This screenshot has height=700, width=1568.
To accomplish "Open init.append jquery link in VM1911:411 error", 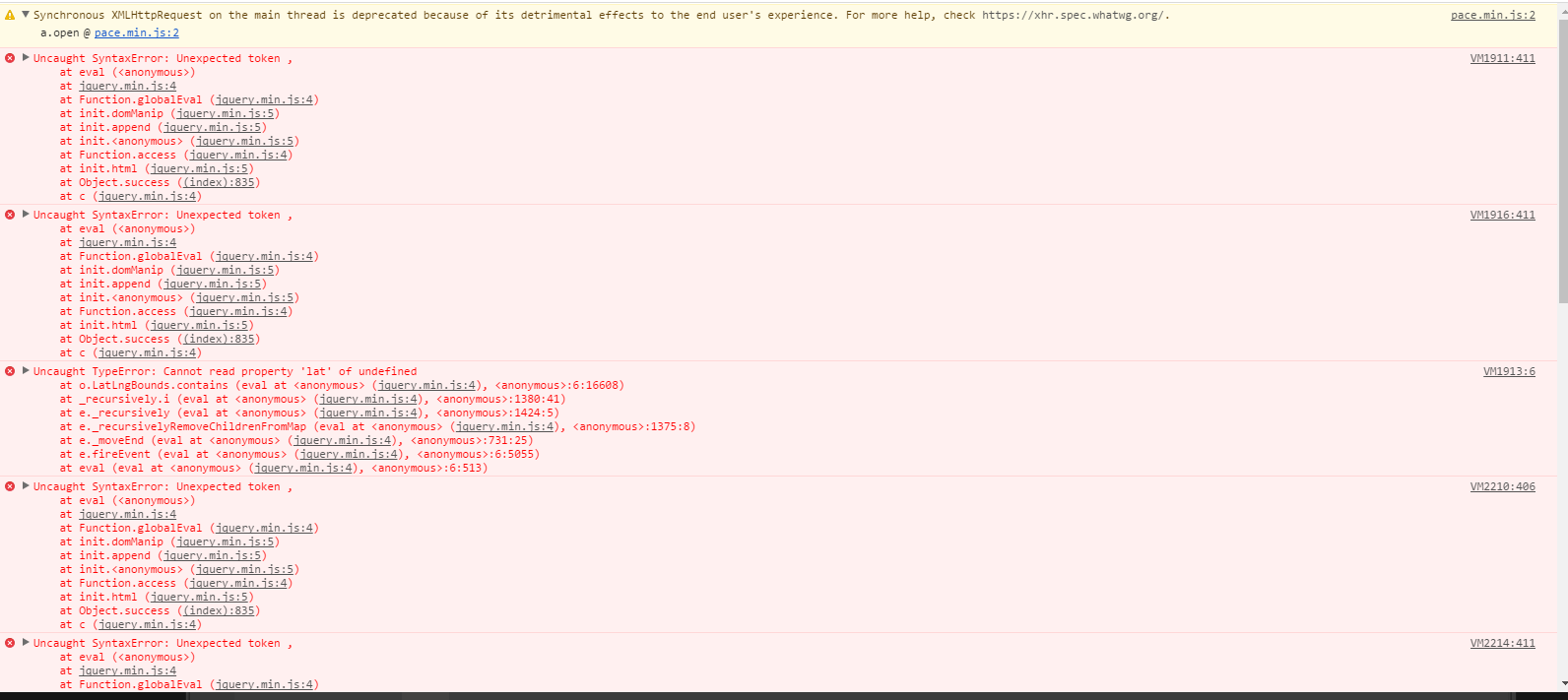I will coord(213,127).
